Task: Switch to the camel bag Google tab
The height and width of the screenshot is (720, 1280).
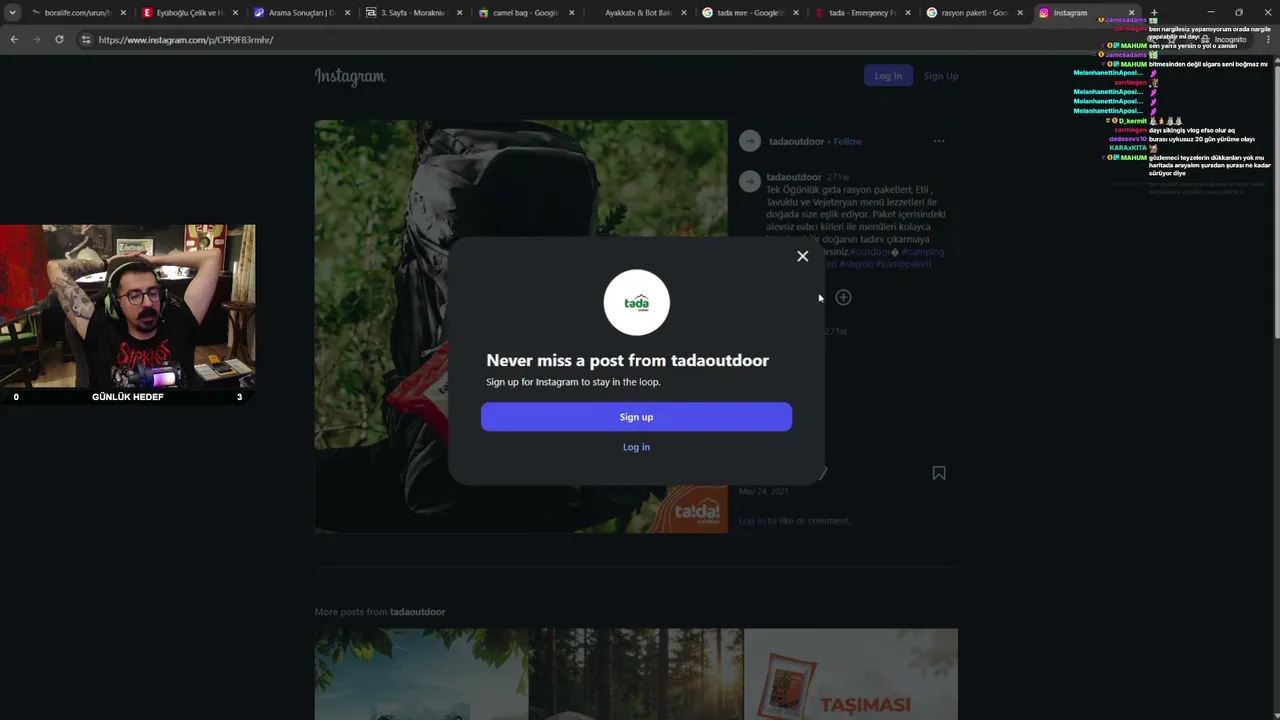Action: (525, 13)
